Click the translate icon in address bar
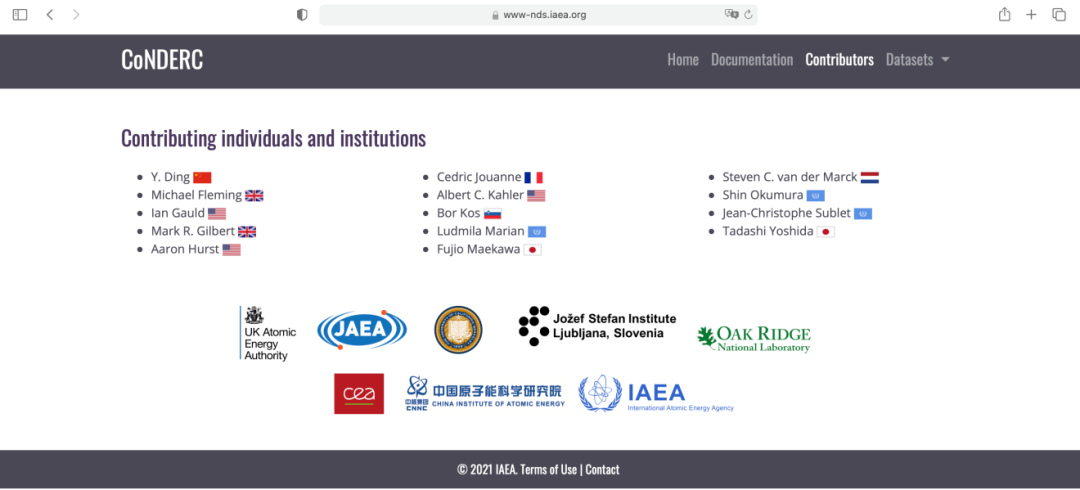This screenshot has width=1080, height=490. (731, 14)
